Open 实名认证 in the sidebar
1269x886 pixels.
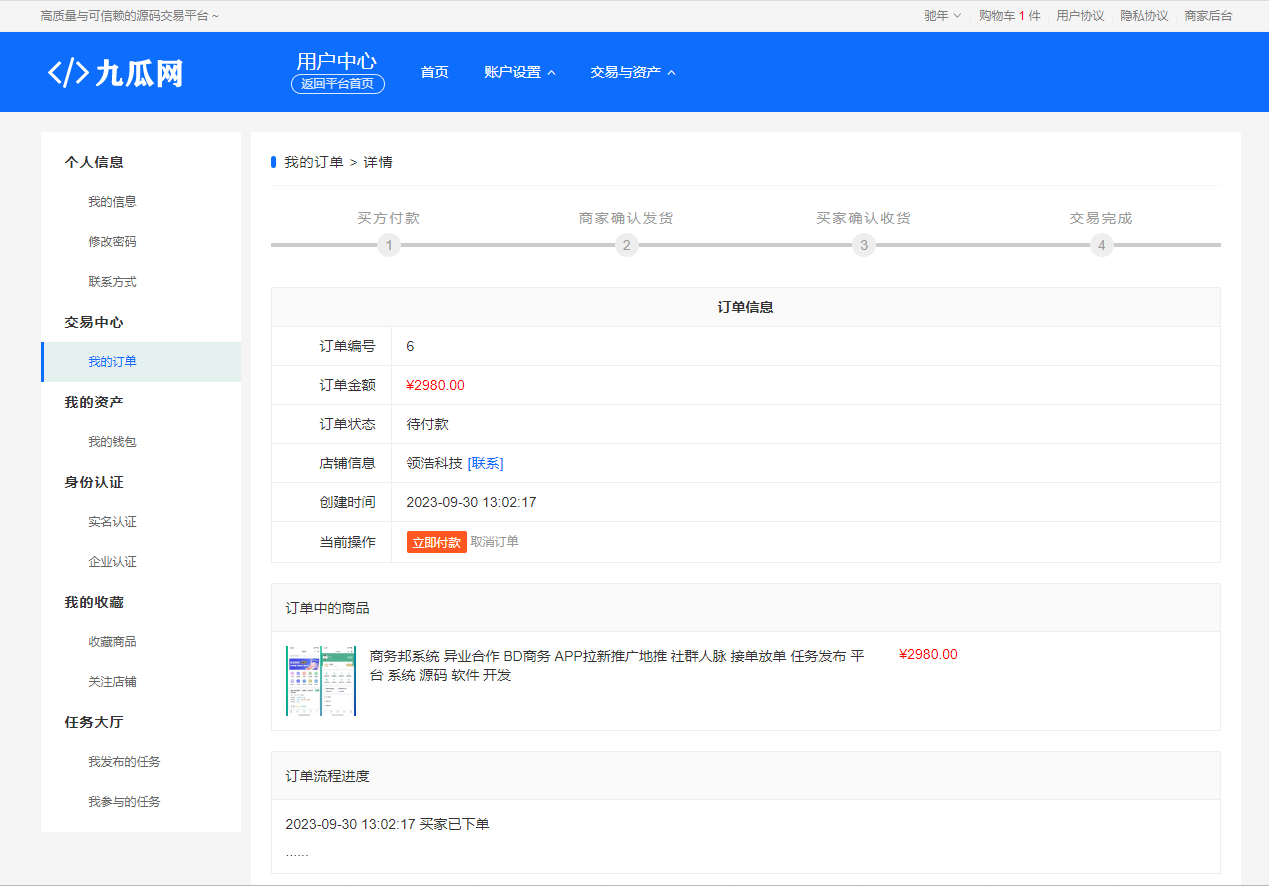point(112,522)
